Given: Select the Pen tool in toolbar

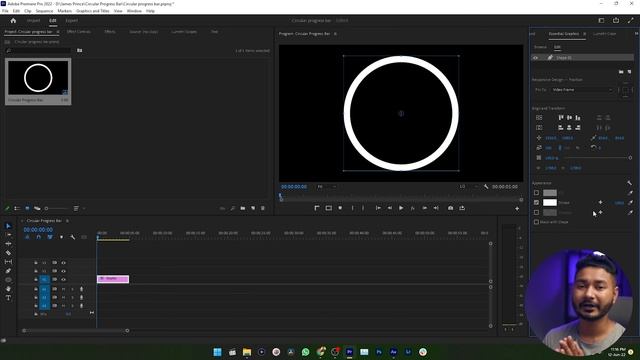Looking at the screenshot, I should [x=8, y=271].
